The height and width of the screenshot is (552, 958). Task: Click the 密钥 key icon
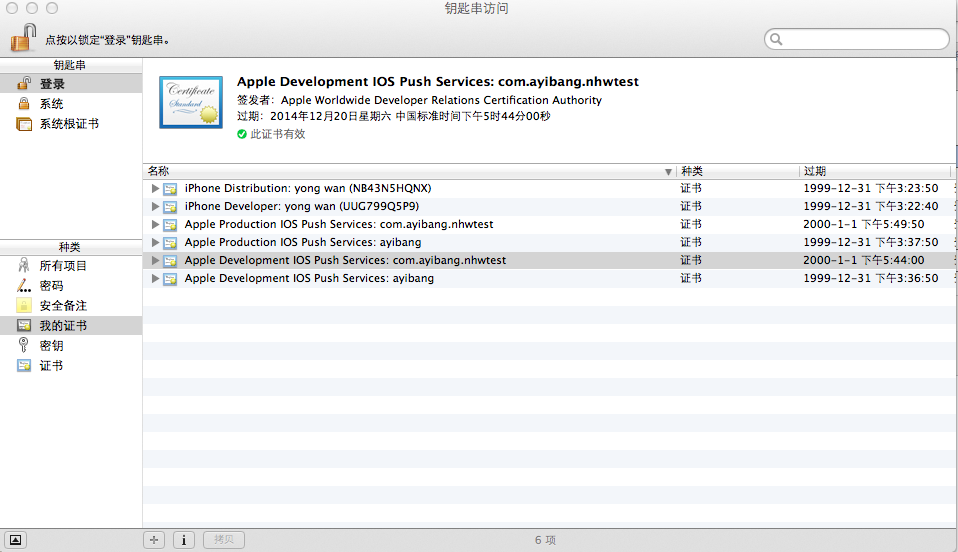pos(24,345)
